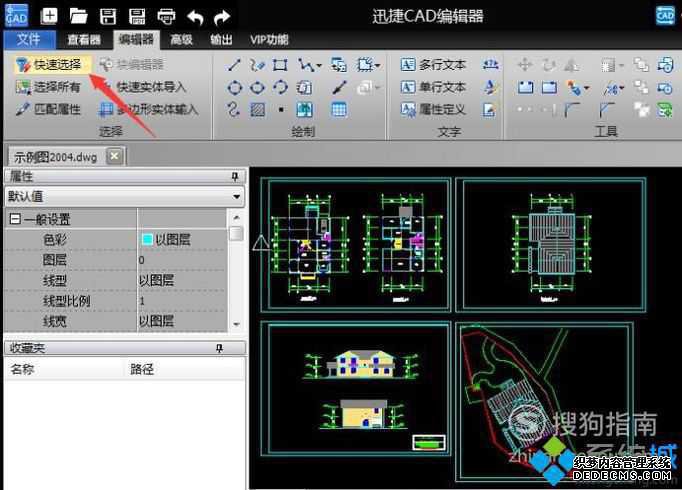This screenshot has width=682, height=490.
Task: Open the File (文件) menu
Action: point(29,40)
